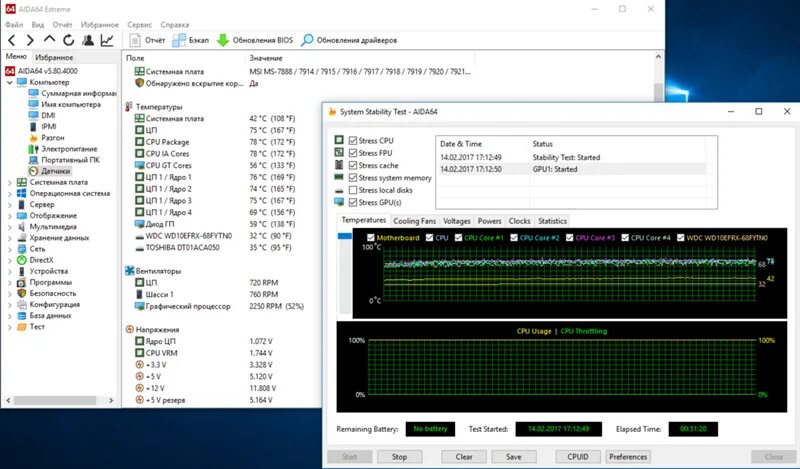Click the refresh toolbar icon
This screenshot has width=800, height=469.
(68, 40)
